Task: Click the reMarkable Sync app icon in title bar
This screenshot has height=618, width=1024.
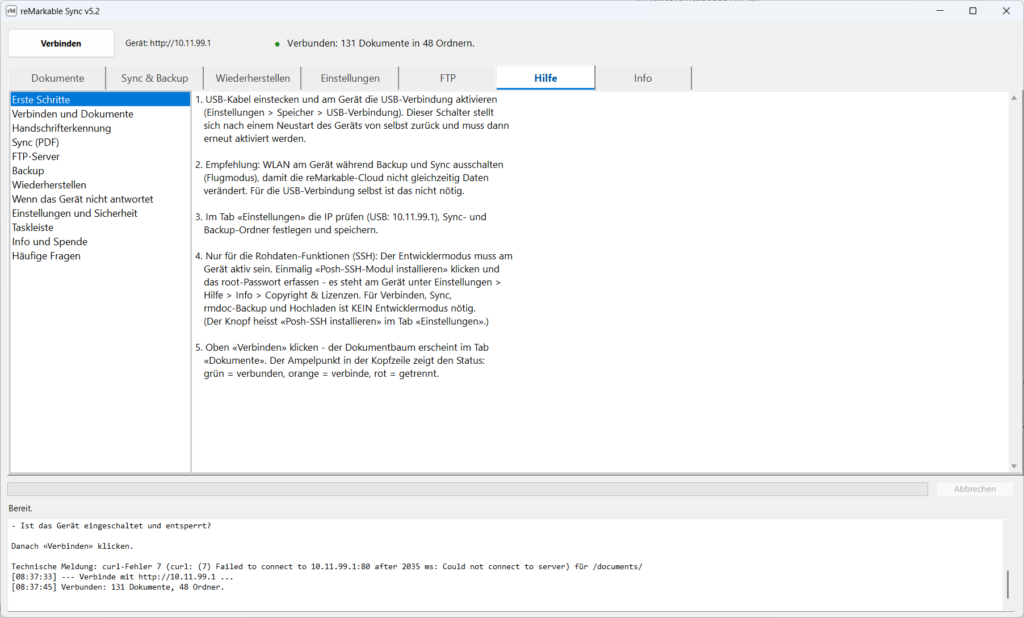Action: coord(12,11)
